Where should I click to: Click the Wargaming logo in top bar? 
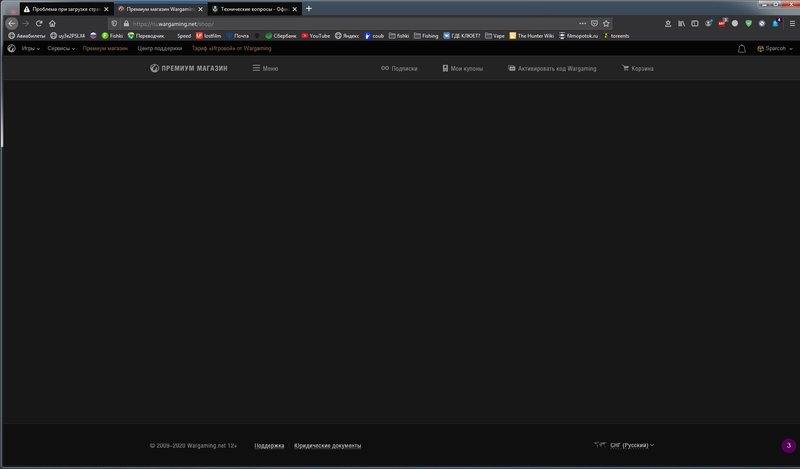pos(12,48)
